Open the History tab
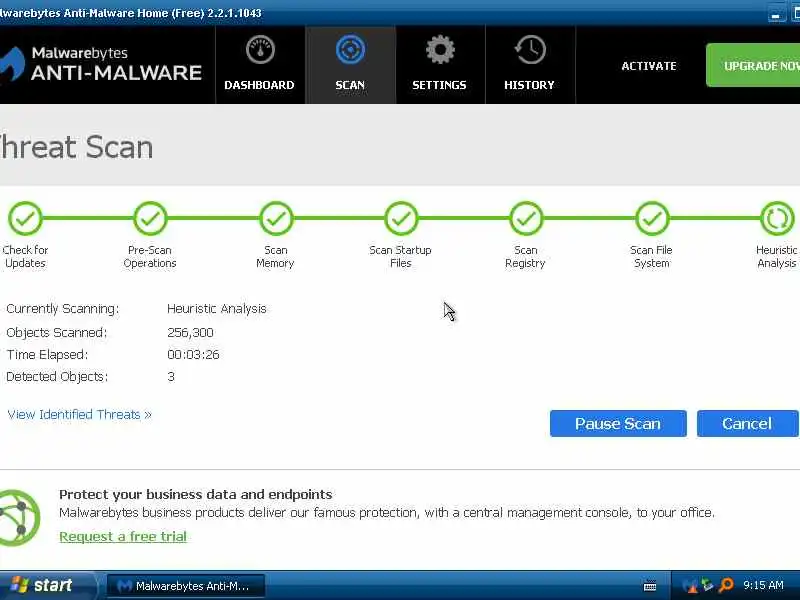This screenshot has width=800, height=600. coord(530,65)
